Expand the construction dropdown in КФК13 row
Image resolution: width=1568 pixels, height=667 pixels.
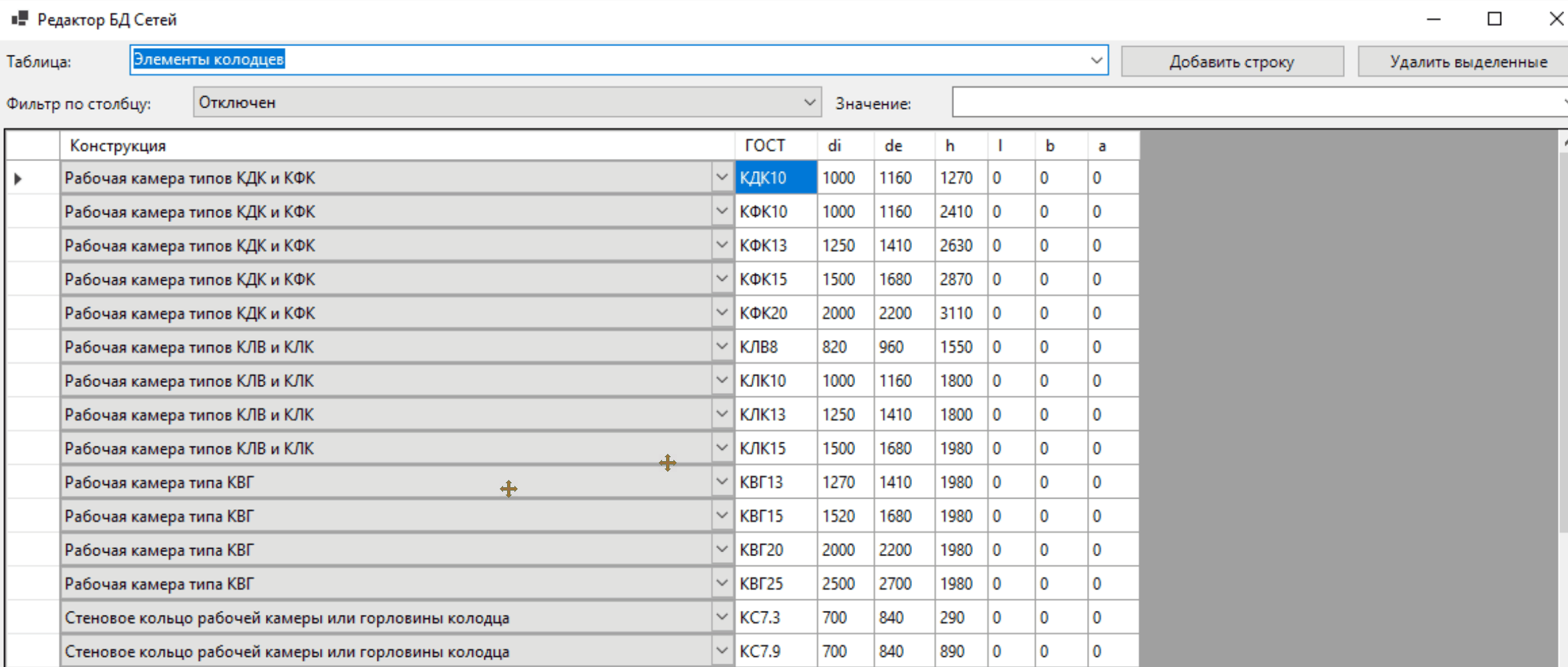click(x=722, y=245)
